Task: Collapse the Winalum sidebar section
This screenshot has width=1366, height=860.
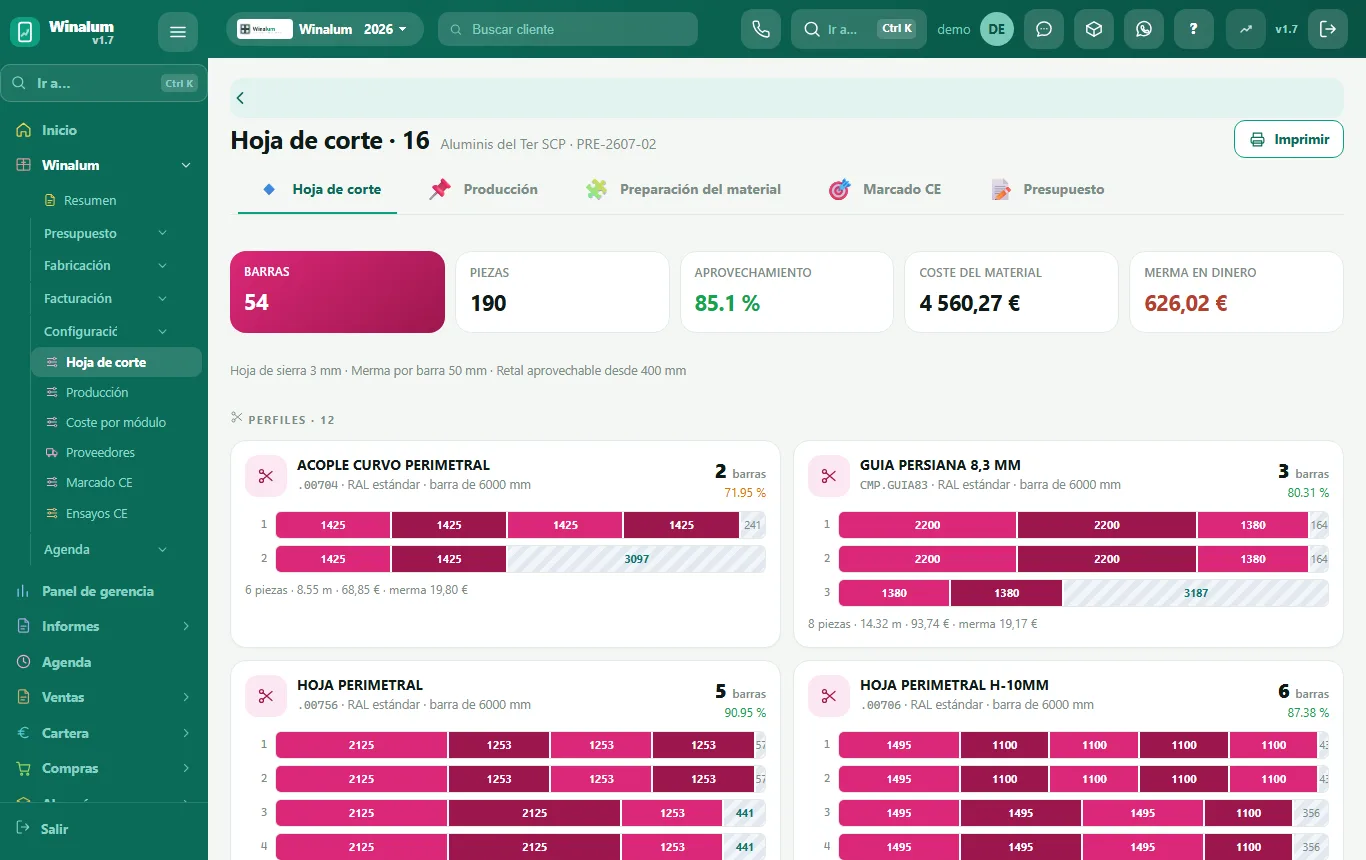Action: click(x=185, y=165)
